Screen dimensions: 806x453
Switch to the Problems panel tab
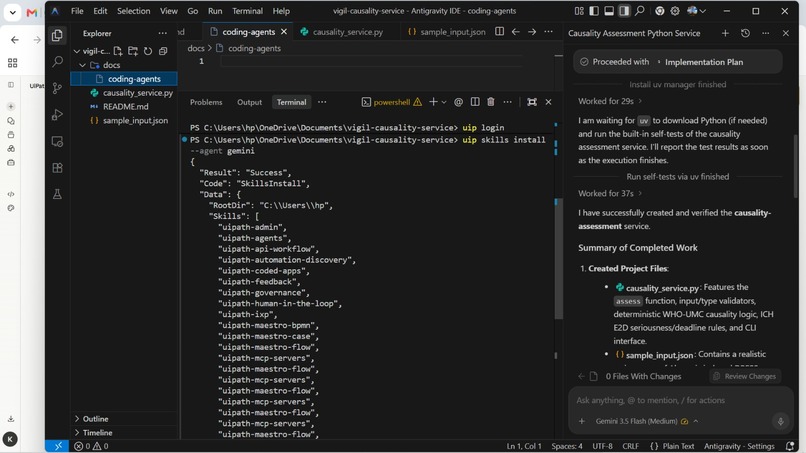pos(206,102)
